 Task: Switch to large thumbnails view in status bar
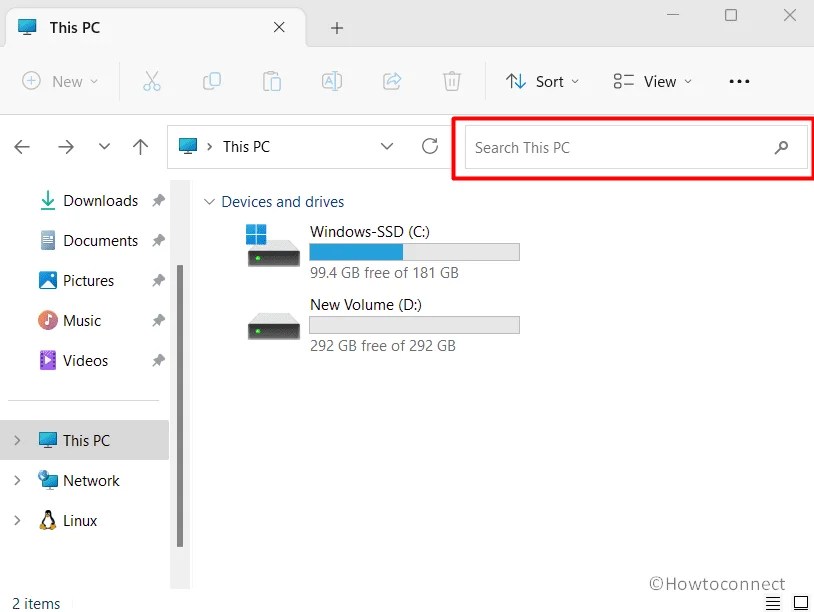(800, 602)
